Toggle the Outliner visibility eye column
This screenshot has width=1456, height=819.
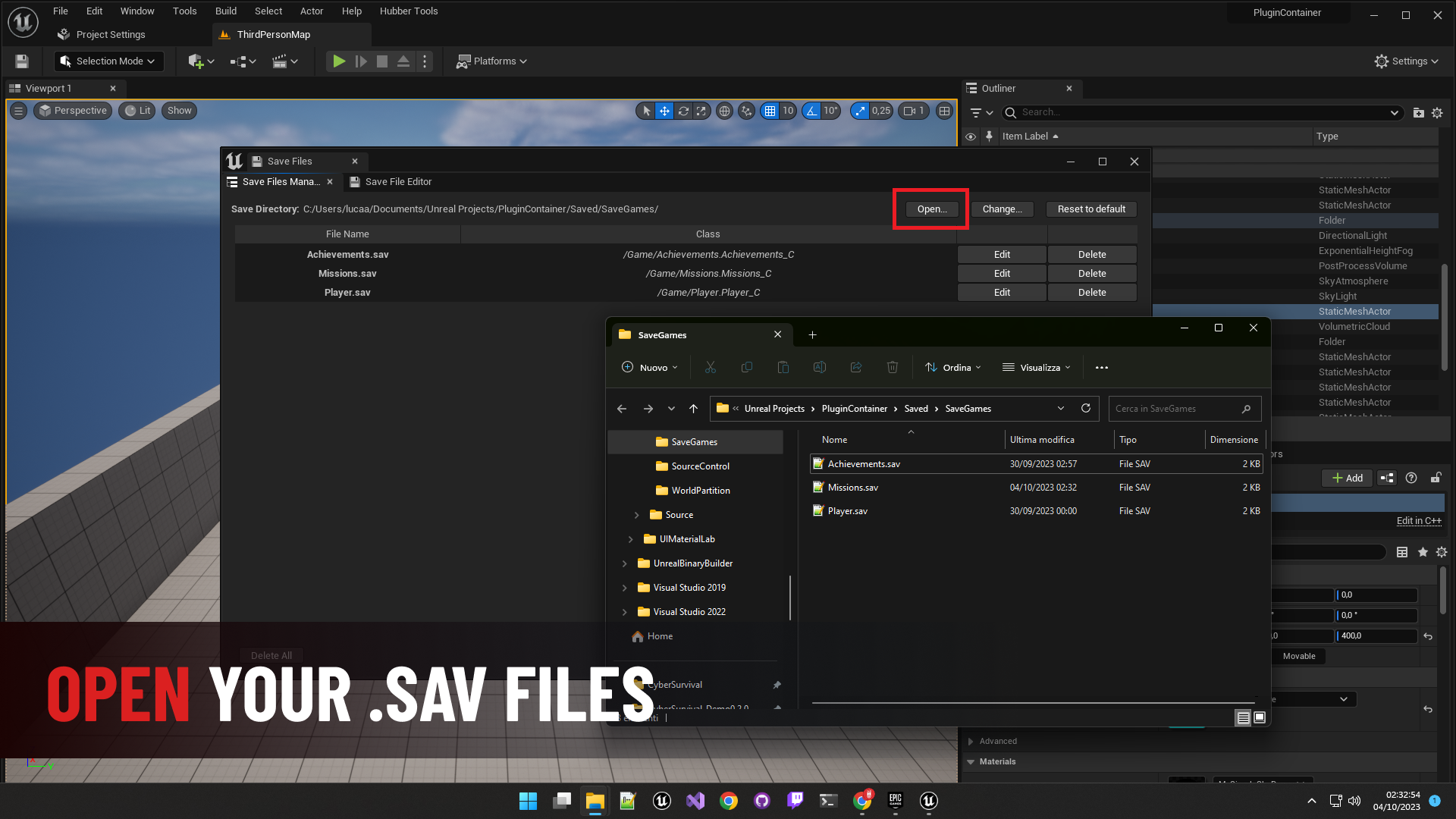pyautogui.click(x=971, y=136)
